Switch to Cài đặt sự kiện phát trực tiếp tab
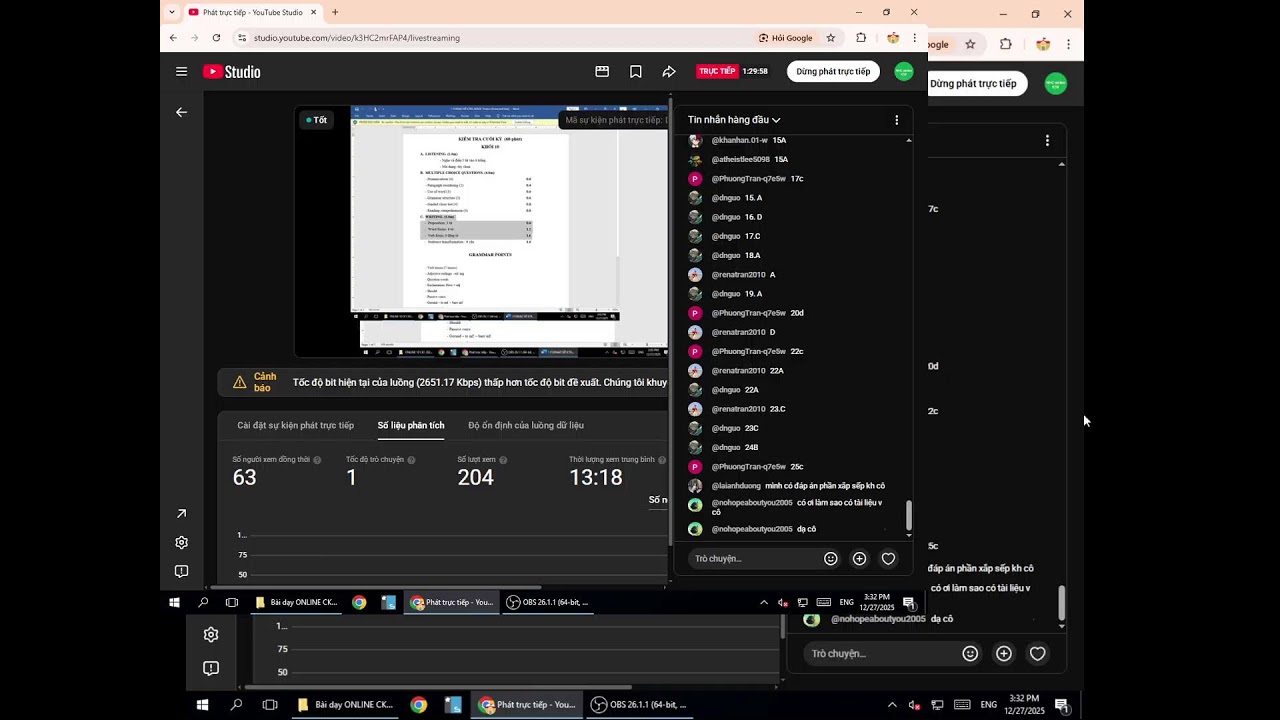 point(295,426)
